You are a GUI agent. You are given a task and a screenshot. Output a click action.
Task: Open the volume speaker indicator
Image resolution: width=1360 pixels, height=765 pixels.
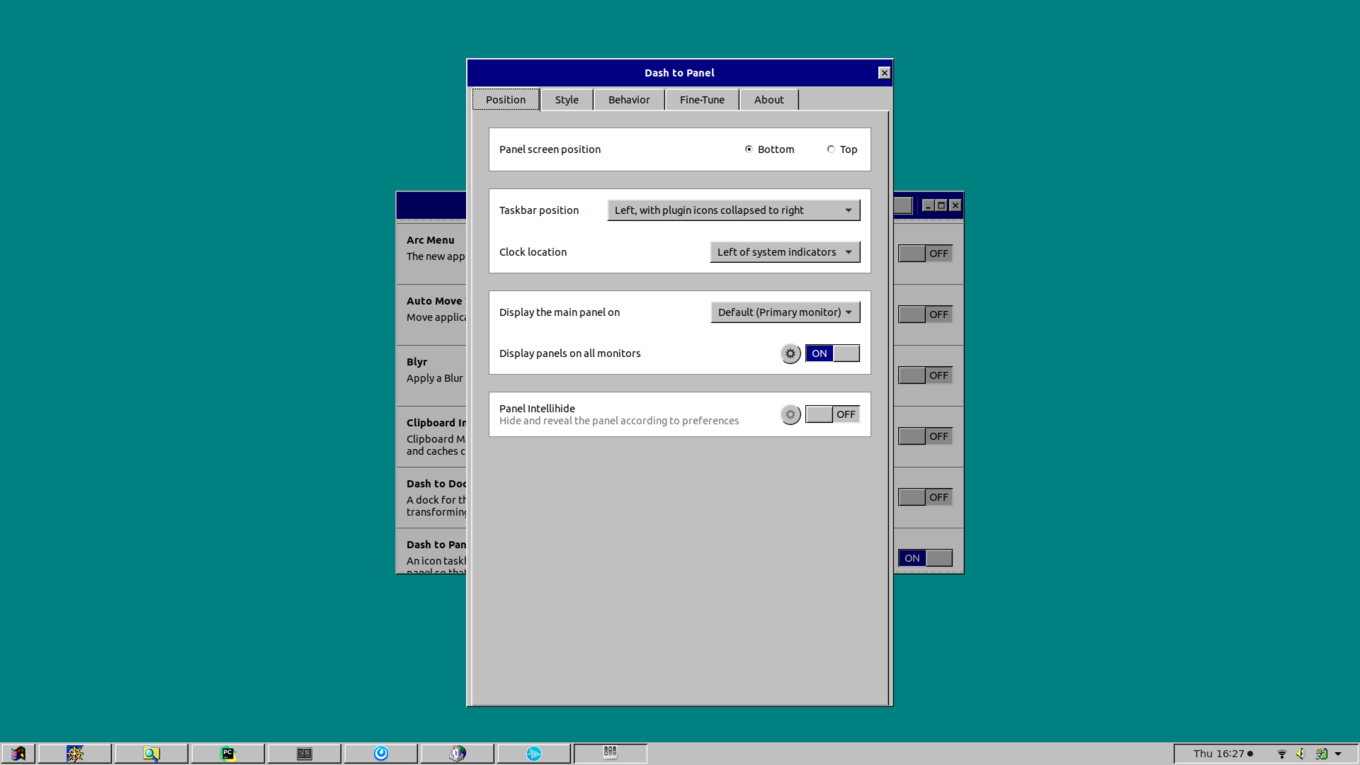pos(1301,754)
